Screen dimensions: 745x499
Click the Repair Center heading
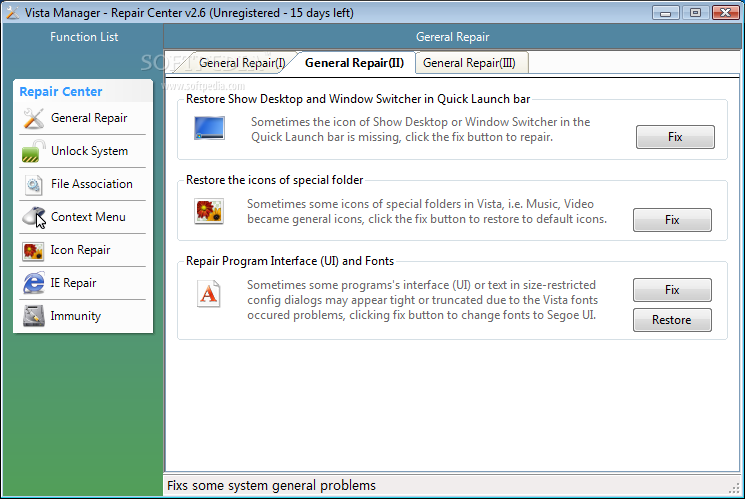[61, 92]
